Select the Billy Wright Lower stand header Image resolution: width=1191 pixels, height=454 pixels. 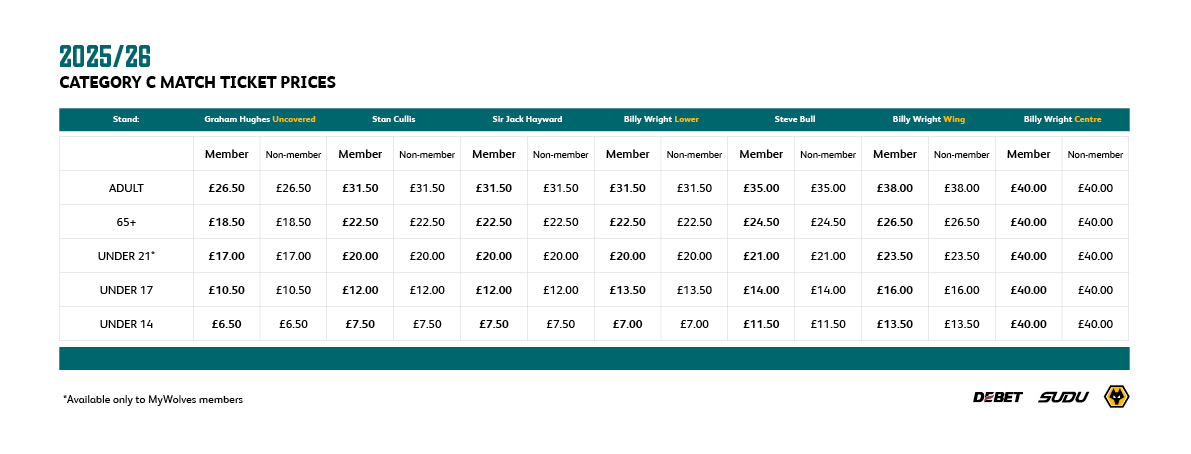click(x=661, y=119)
